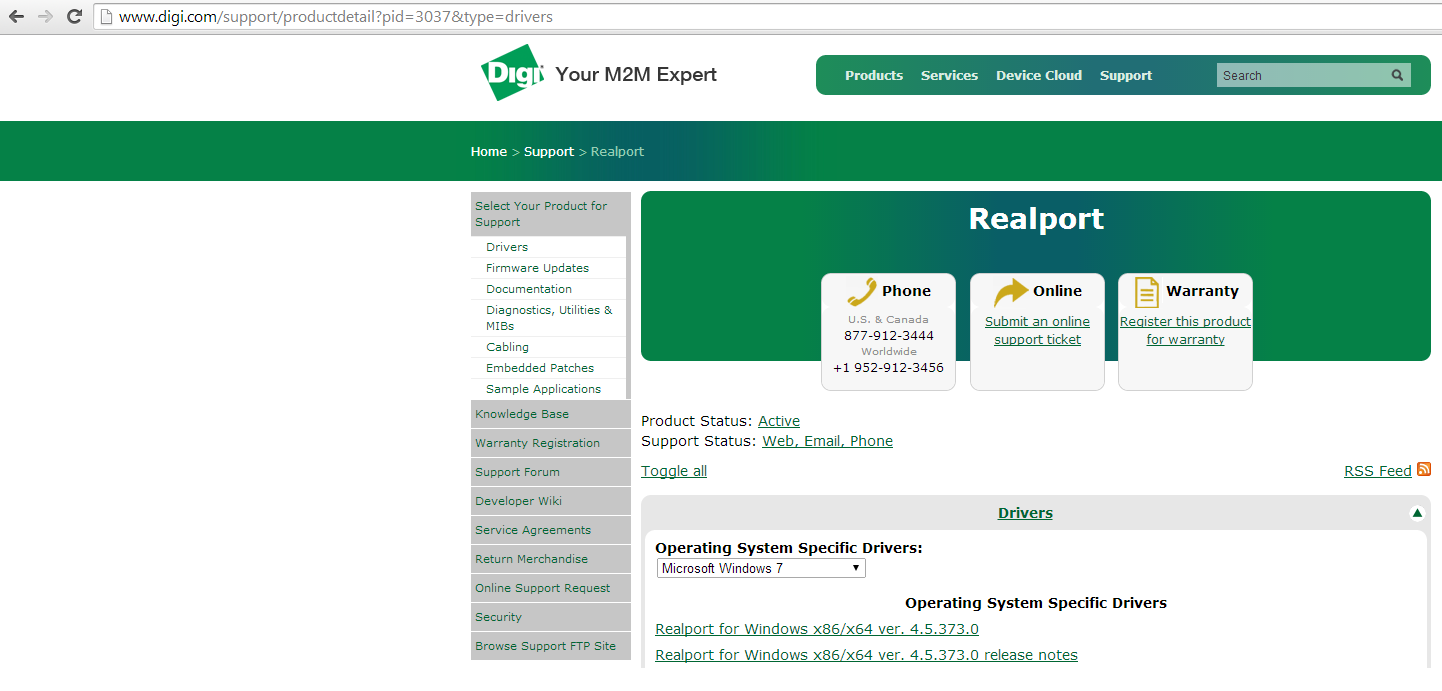This screenshot has width=1442, height=691.
Task: Open the Products menu
Action: 873,75
